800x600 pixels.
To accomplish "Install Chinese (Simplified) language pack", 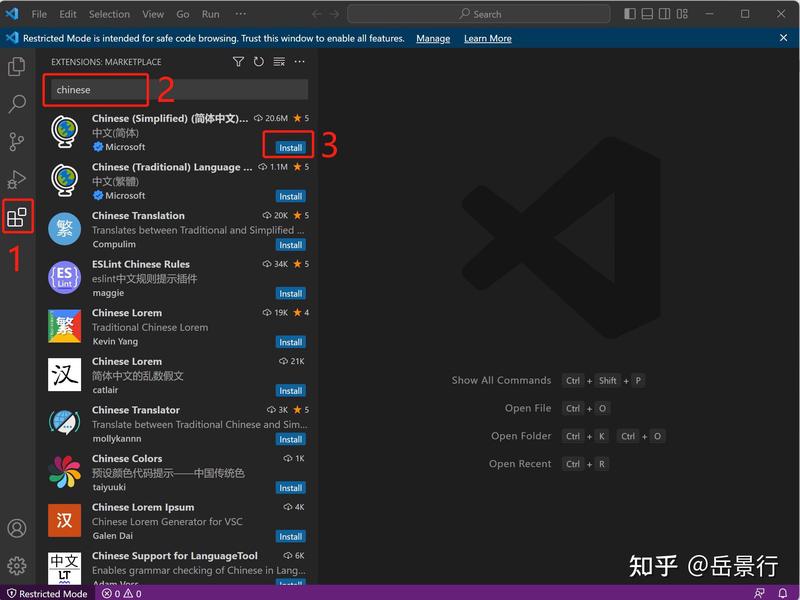I will (291, 147).
